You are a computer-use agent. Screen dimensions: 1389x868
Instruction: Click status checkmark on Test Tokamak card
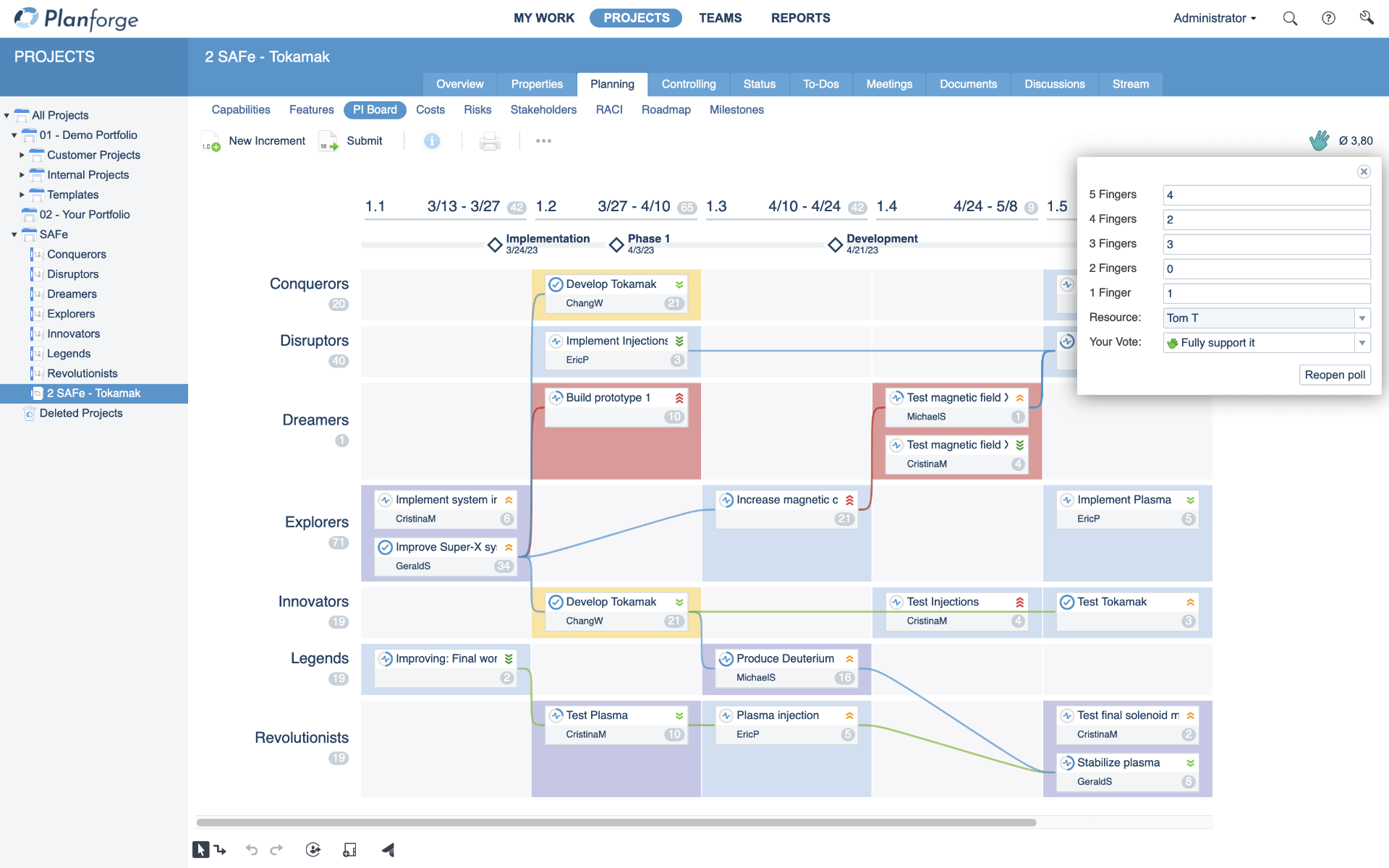1067,602
